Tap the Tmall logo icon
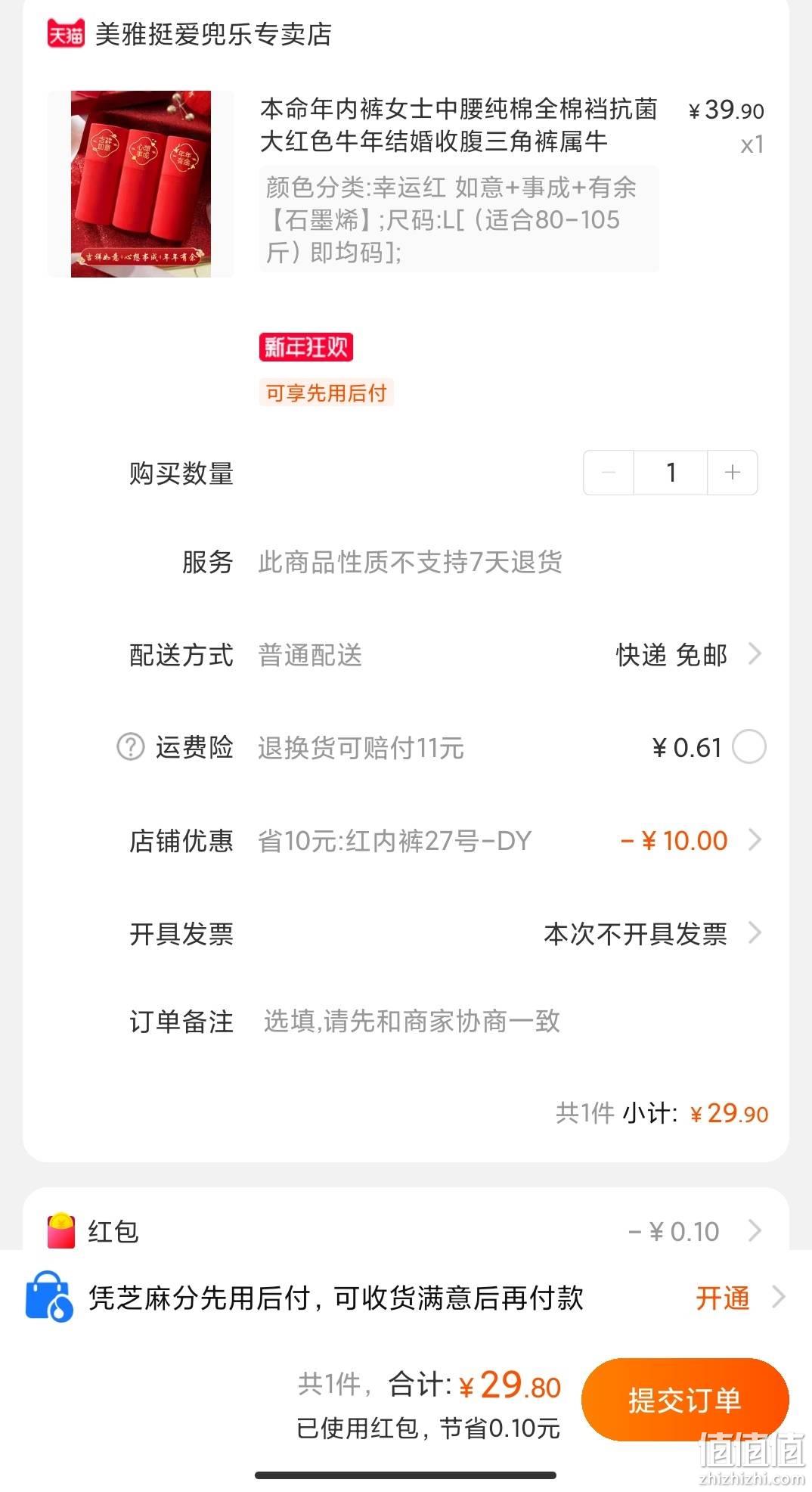 pyautogui.click(x=66, y=34)
